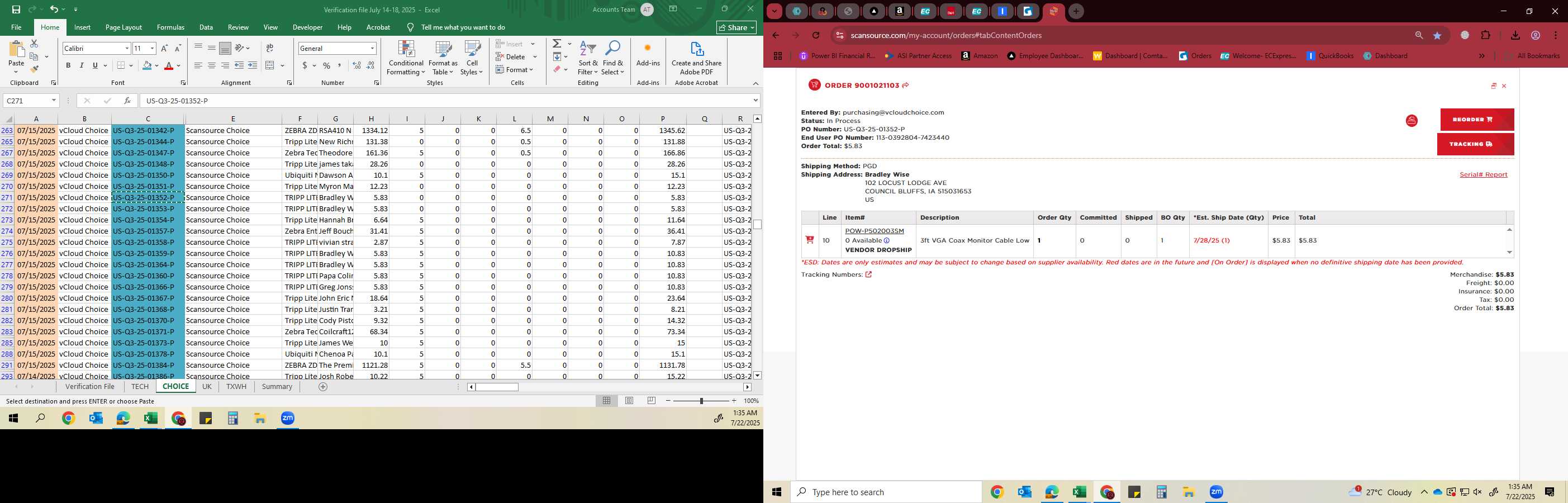Click the cart icon on line 10

pos(810,240)
